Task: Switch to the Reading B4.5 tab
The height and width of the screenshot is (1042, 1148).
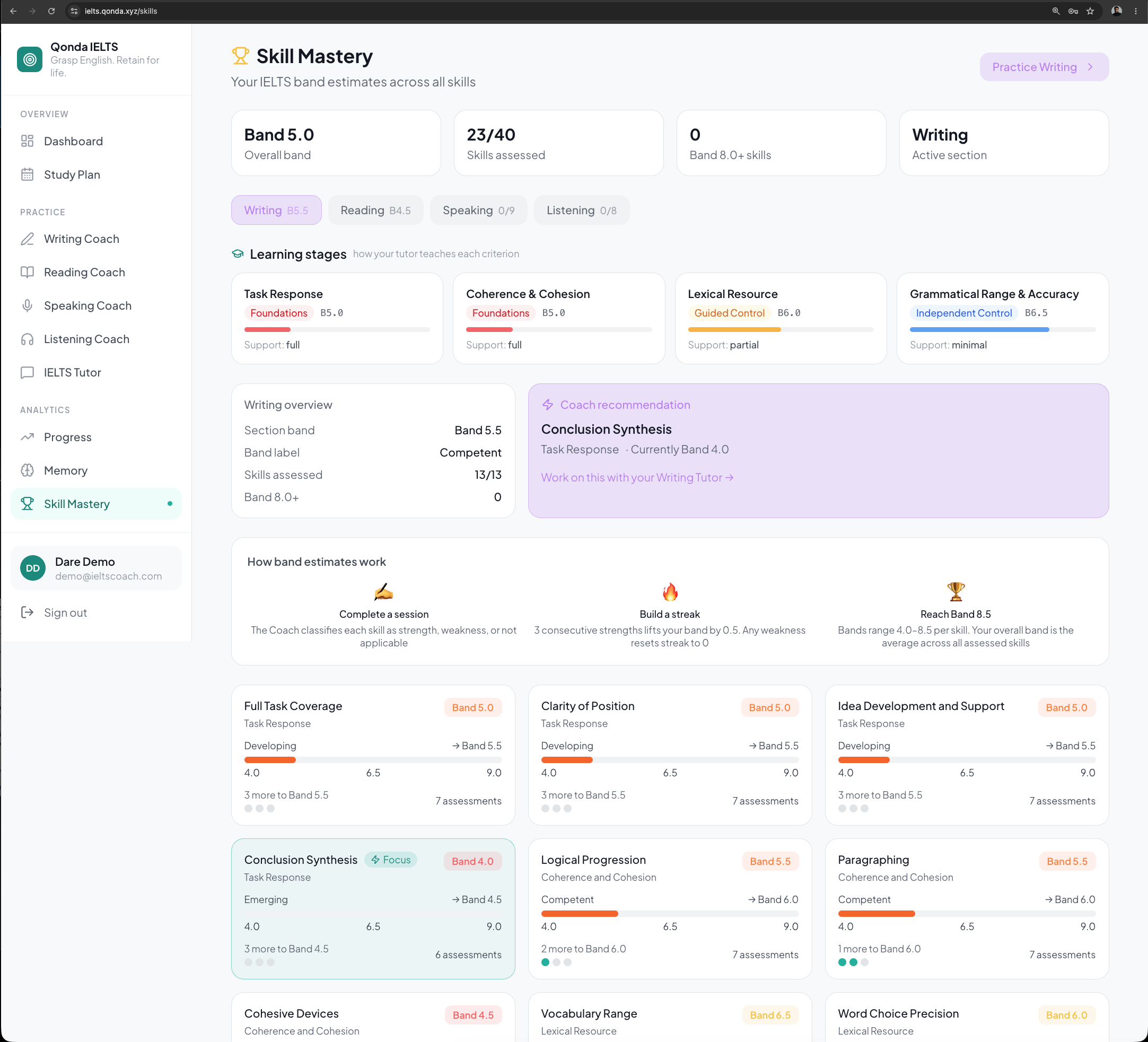Action: coord(375,211)
